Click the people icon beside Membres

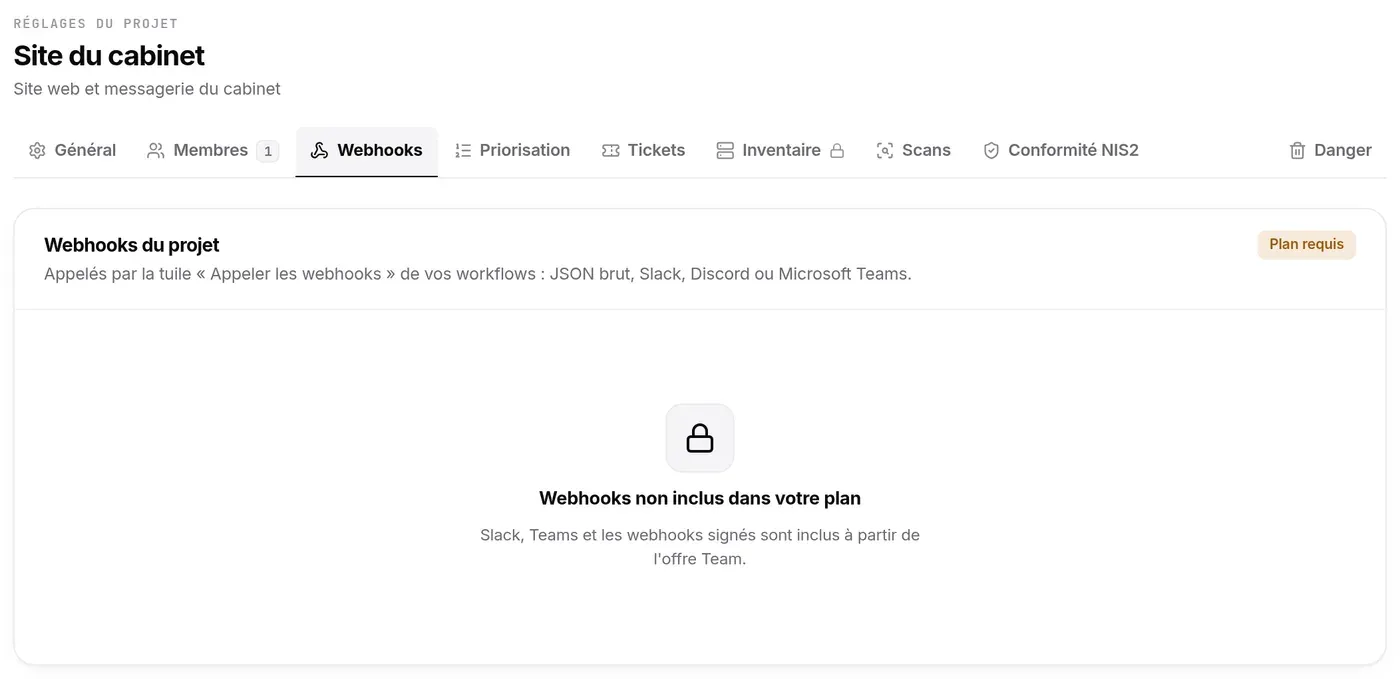click(x=156, y=151)
